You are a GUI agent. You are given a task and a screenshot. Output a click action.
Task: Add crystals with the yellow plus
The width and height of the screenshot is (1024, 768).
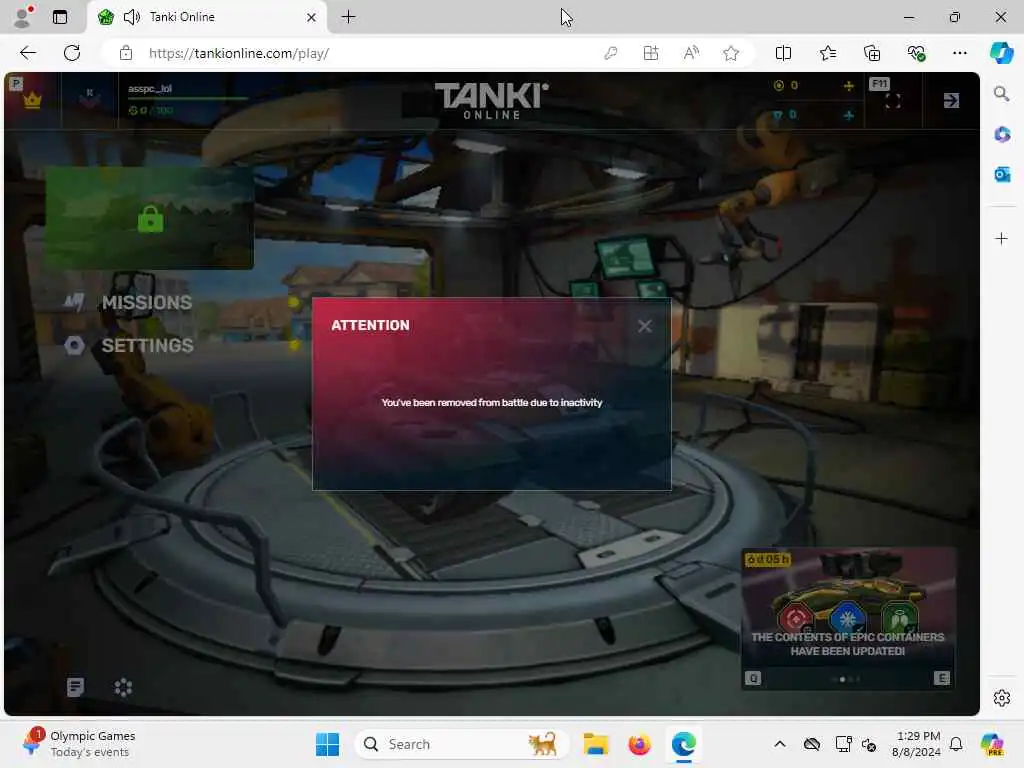[848, 86]
